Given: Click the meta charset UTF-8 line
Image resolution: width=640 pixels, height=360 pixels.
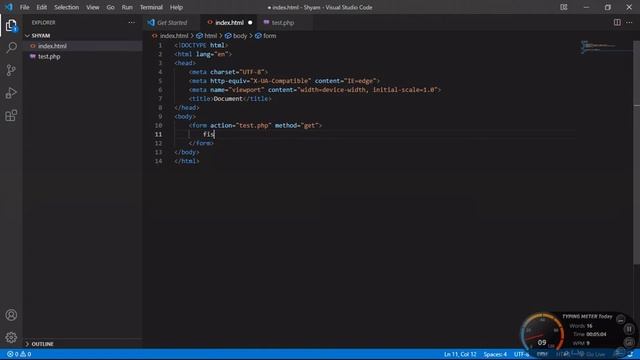Looking at the screenshot, I should pos(229,72).
